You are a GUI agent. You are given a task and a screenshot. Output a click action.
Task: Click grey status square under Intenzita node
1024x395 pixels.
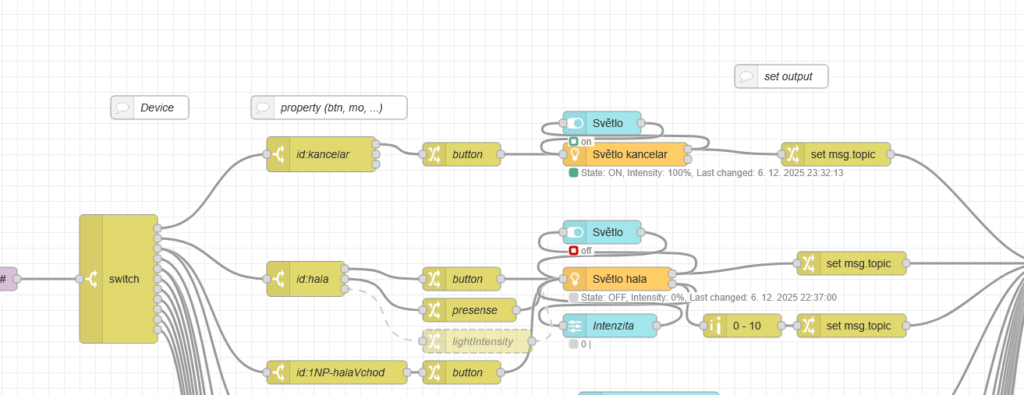[573, 344]
